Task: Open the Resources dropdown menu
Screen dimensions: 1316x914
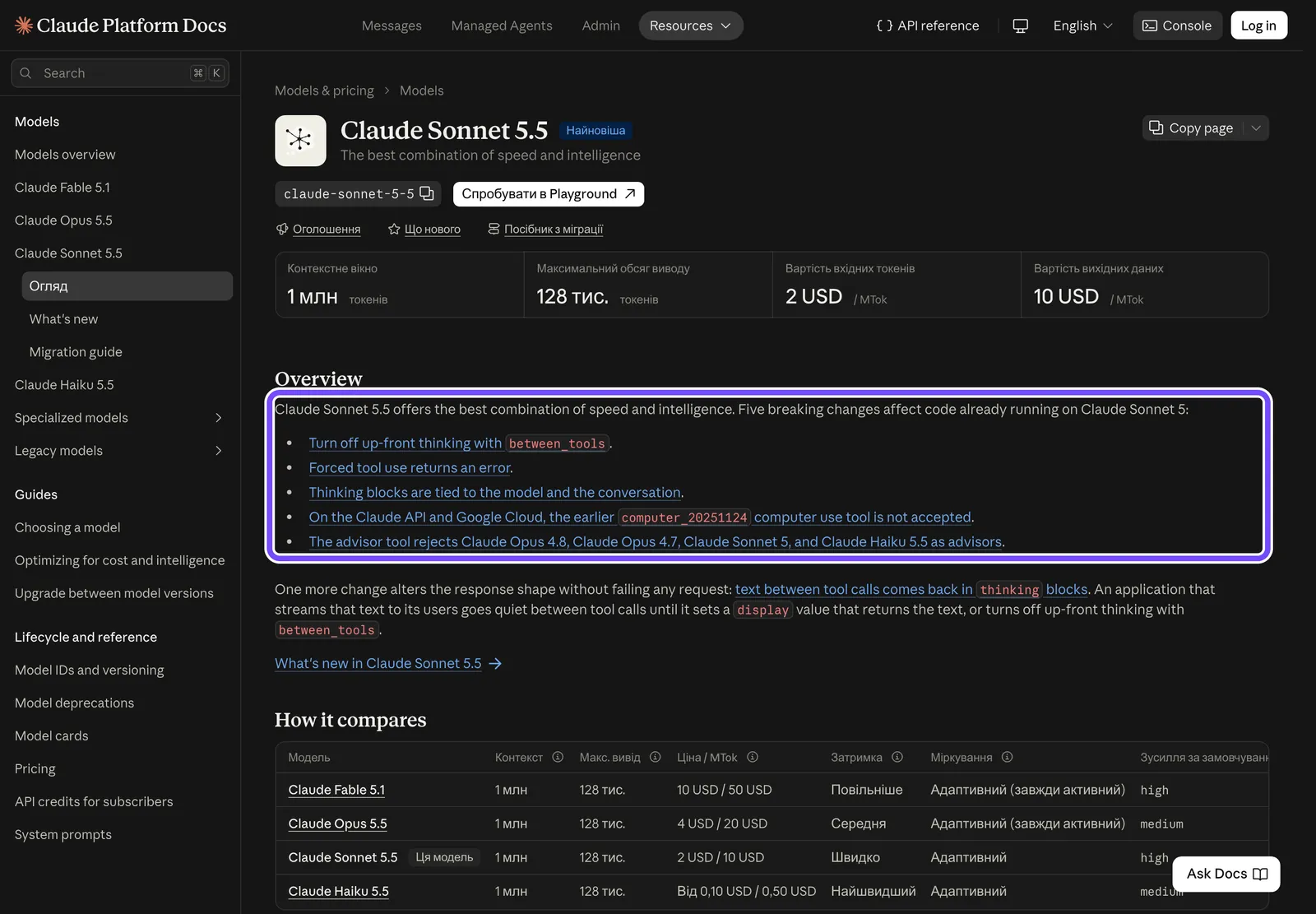Action: click(x=691, y=26)
